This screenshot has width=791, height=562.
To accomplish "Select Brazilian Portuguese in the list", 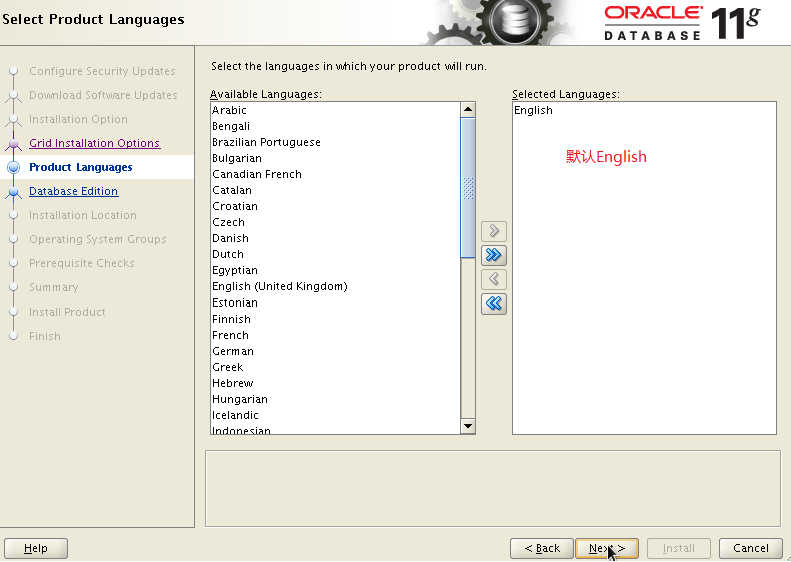I will pyautogui.click(x=335, y=142).
